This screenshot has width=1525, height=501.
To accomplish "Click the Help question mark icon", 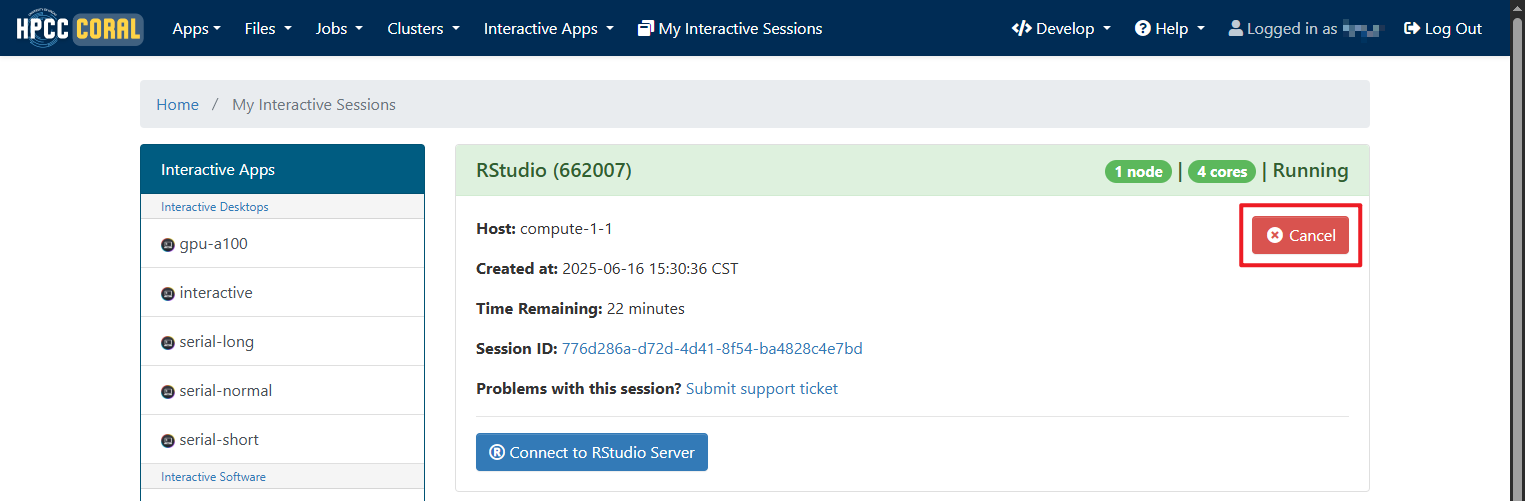I will tap(1143, 29).
